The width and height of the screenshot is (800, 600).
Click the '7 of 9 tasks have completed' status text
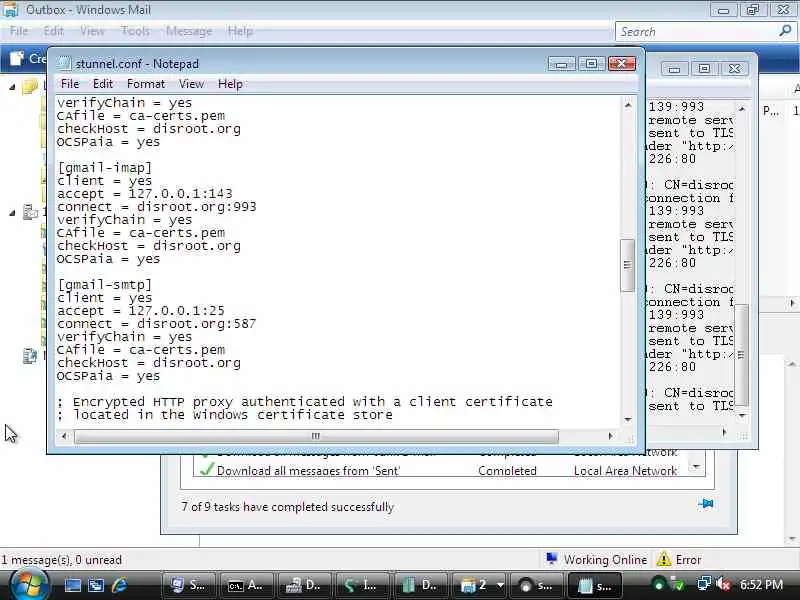click(287, 507)
